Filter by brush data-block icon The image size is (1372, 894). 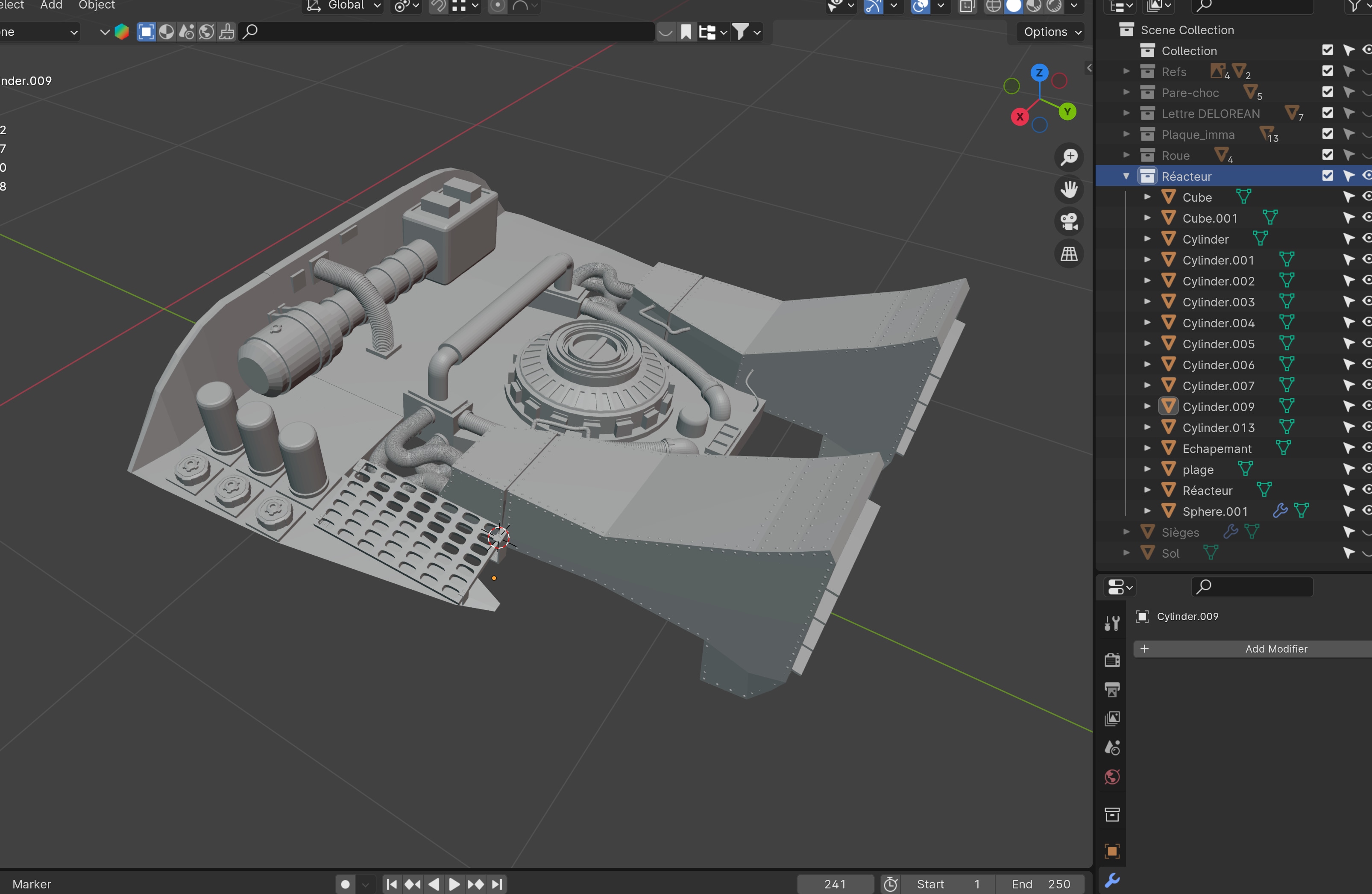pyautogui.click(x=226, y=32)
